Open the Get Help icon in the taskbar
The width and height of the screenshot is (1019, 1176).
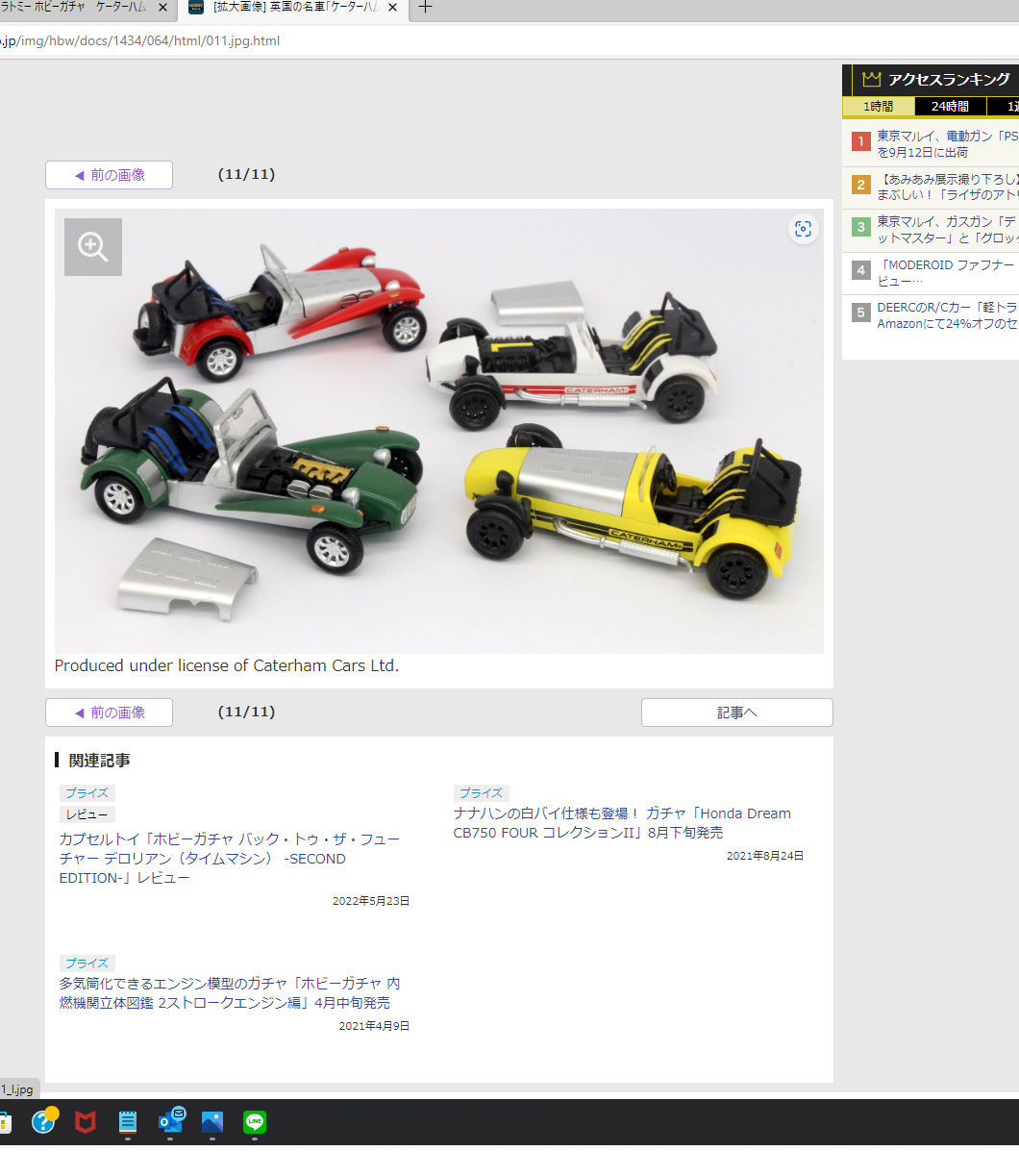pos(44,1121)
